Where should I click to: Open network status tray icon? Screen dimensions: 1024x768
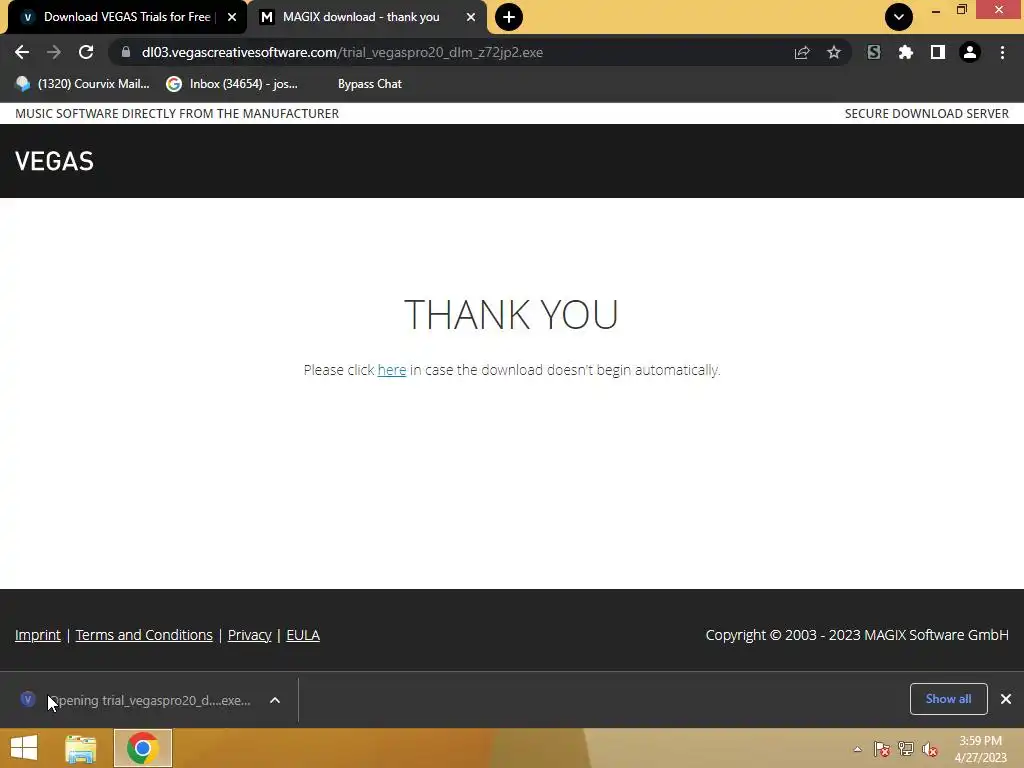click(906, 749)
